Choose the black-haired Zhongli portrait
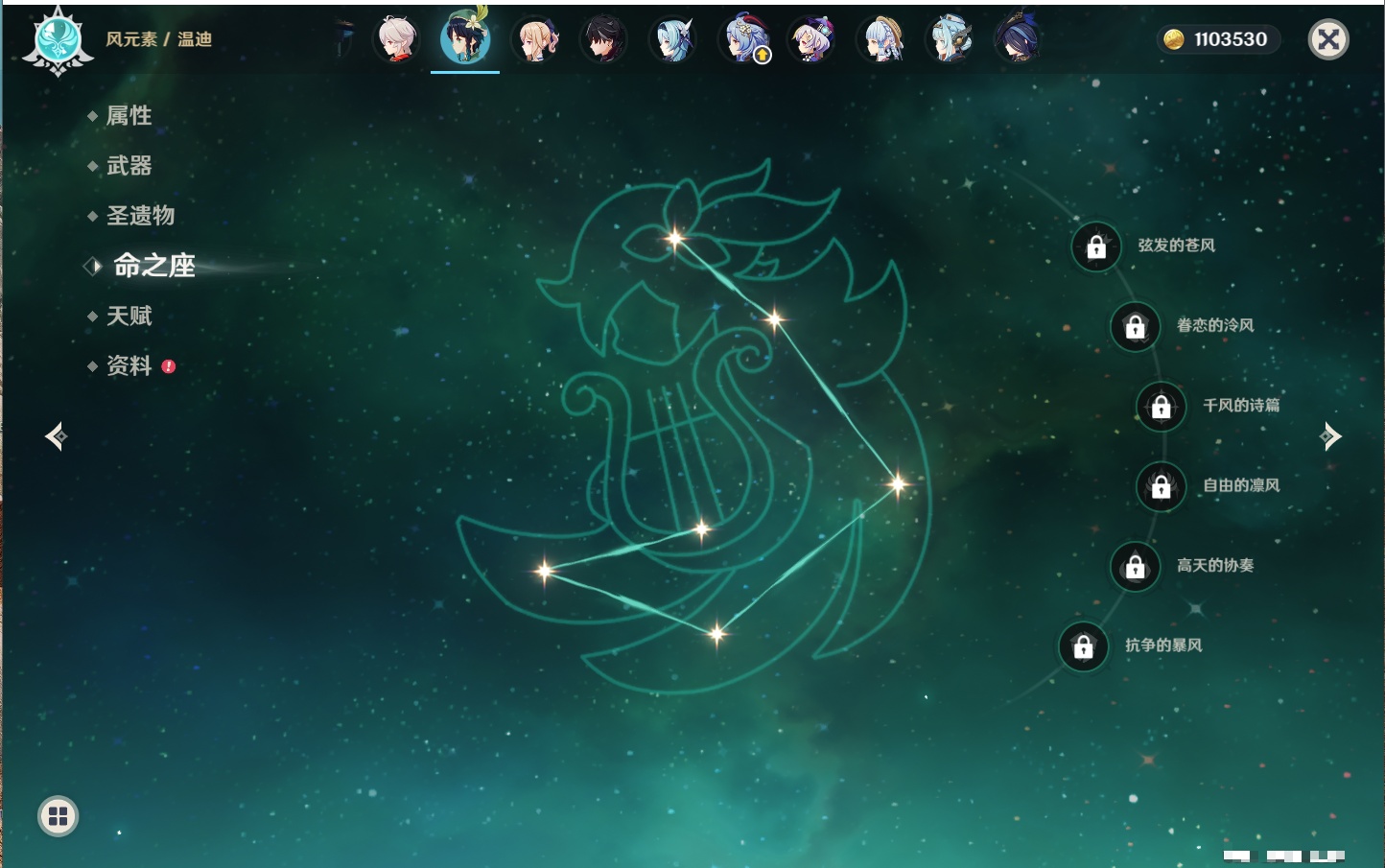Screen dimensions: 1385x868 tap(604, 39)
